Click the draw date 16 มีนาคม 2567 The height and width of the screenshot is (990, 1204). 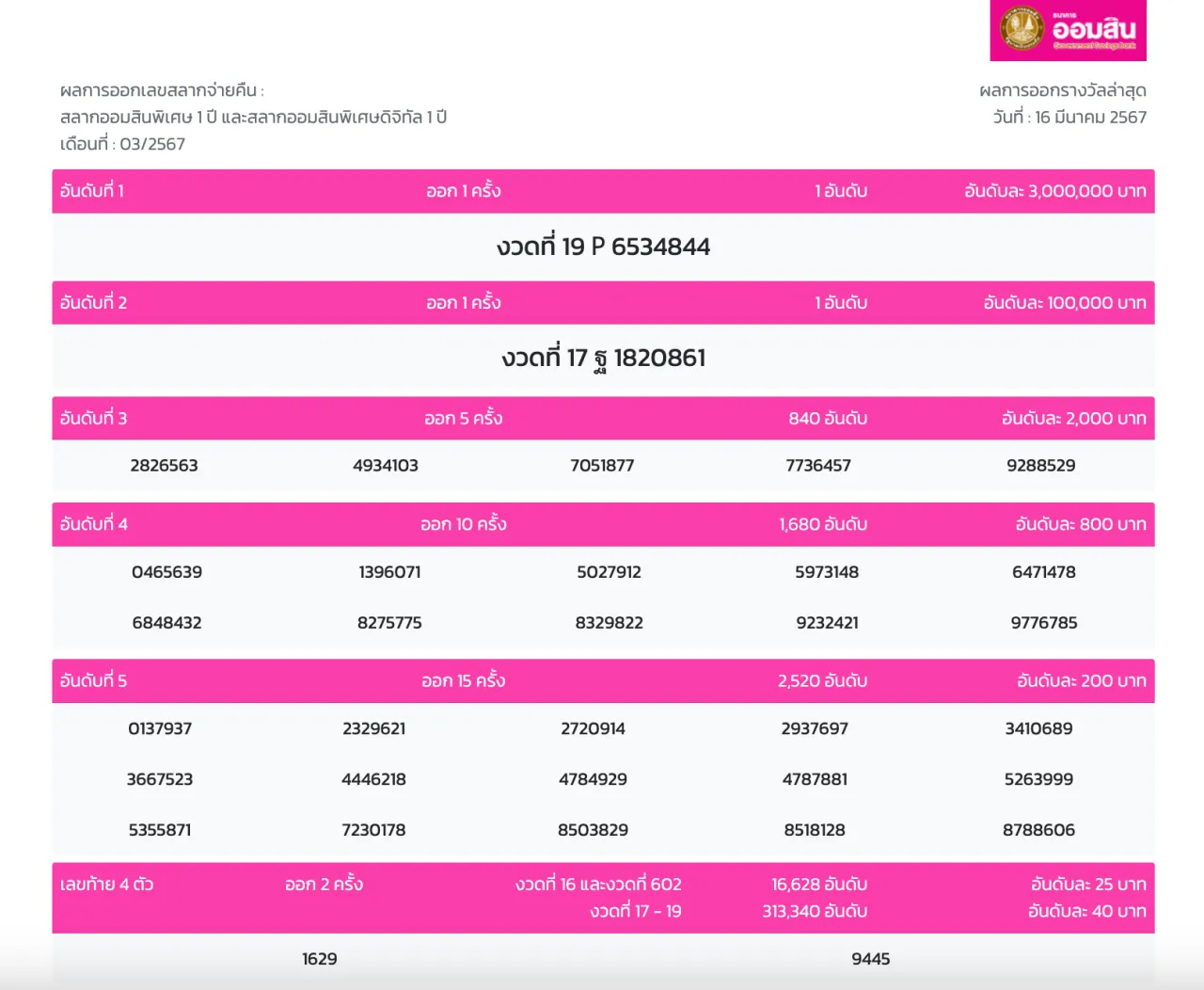(x=1069, y=118)
